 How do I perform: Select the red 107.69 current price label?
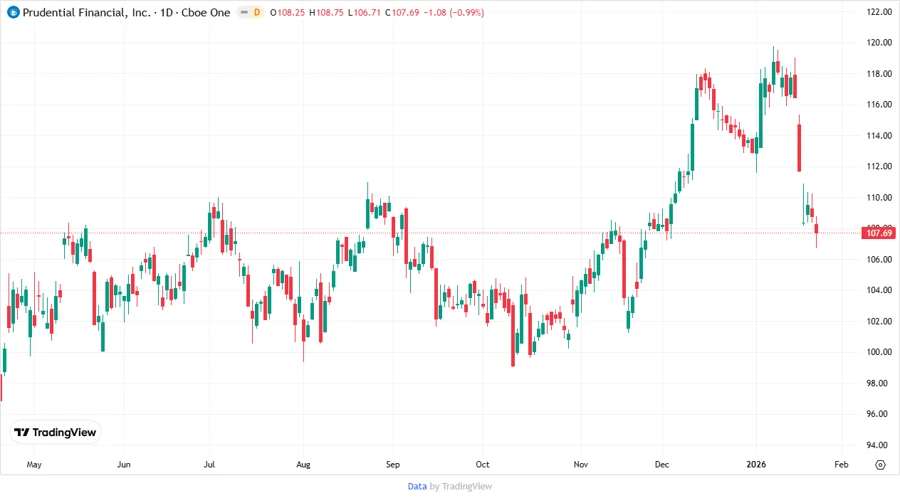coord(879,233)
